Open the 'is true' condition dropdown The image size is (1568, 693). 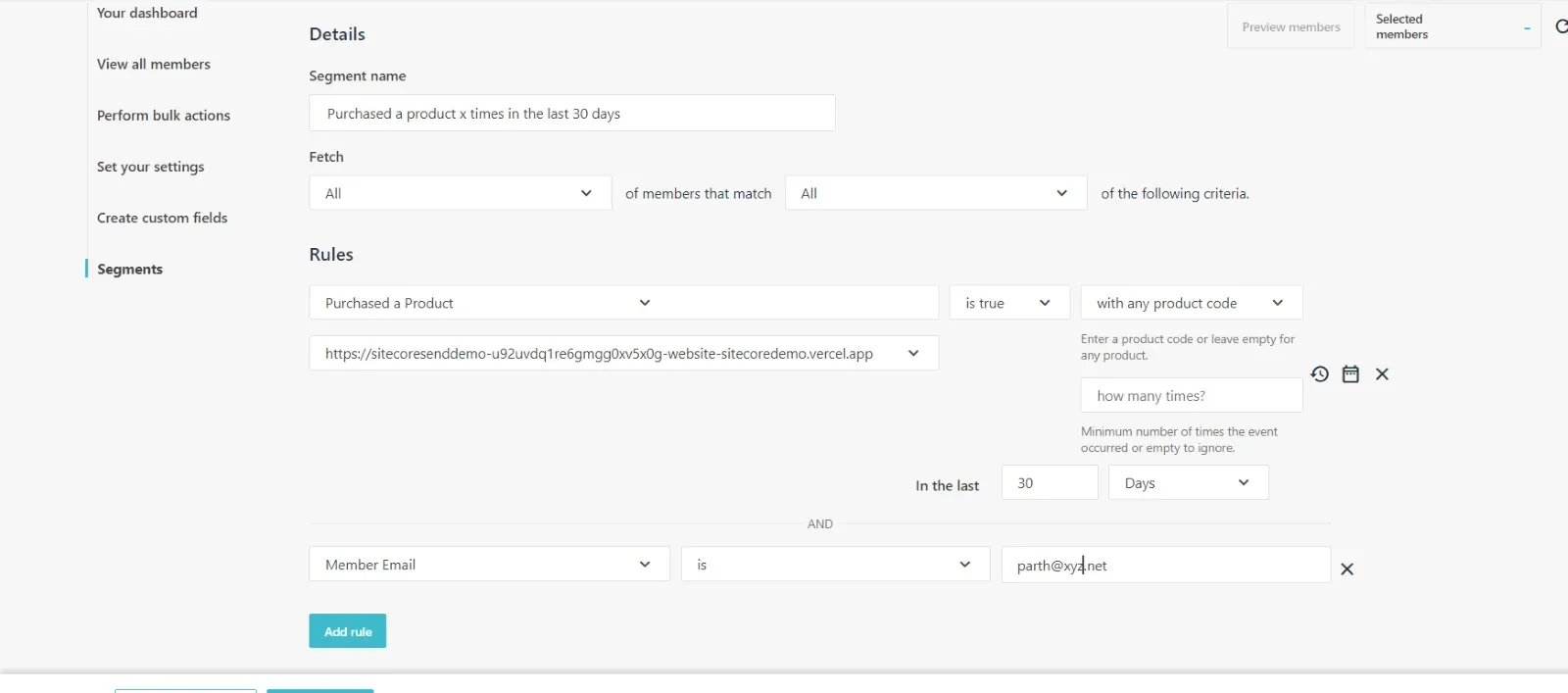click(1009, 303)
